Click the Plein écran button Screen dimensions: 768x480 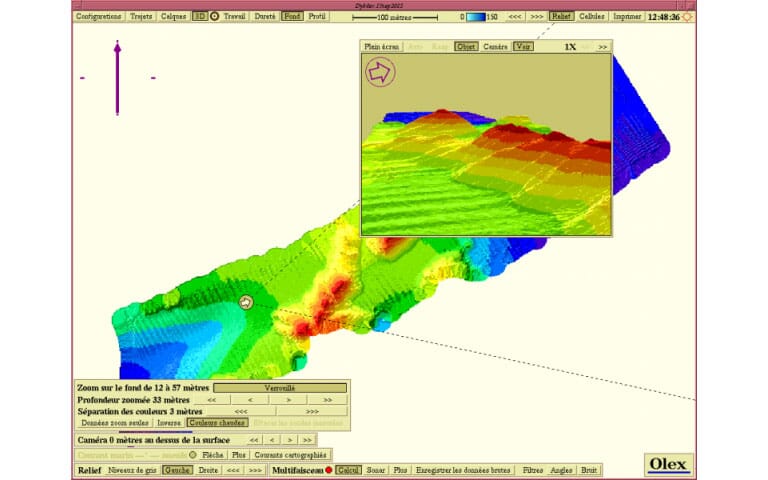coord(383,46)
